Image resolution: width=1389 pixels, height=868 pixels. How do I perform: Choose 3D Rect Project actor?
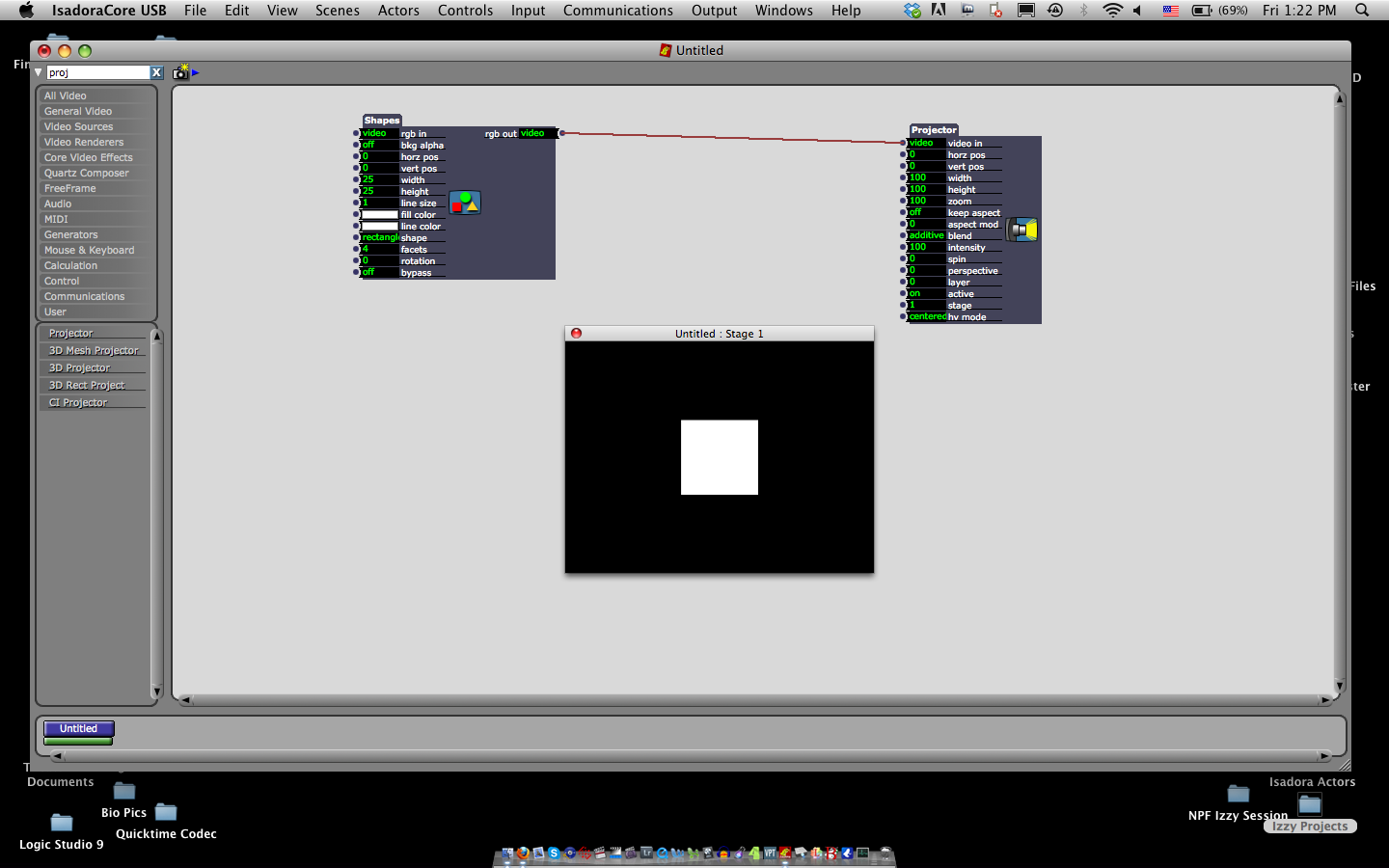tap(94, 385)
